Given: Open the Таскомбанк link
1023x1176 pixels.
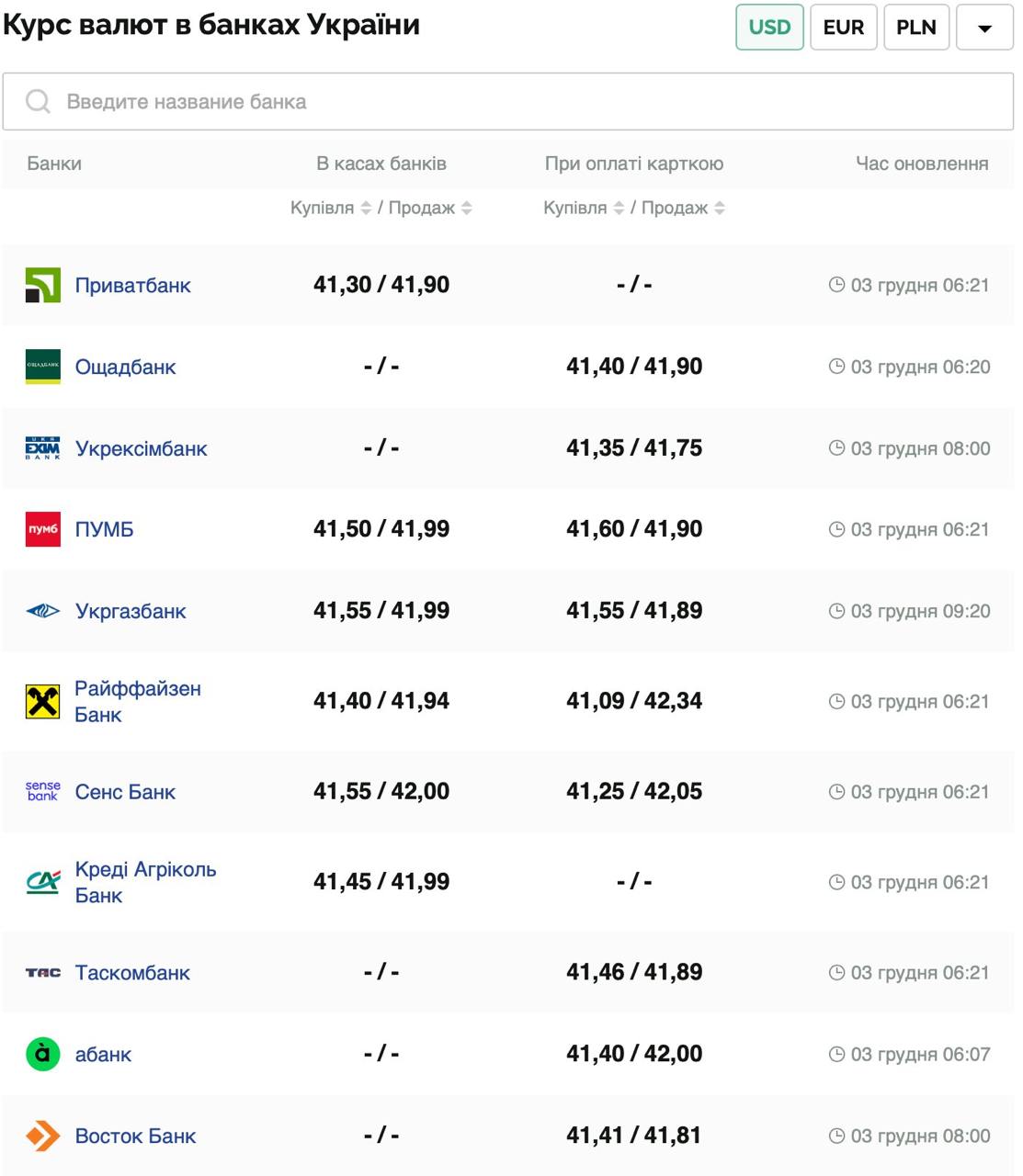Looking at the screenshot, I should click(x=132, y=973).
